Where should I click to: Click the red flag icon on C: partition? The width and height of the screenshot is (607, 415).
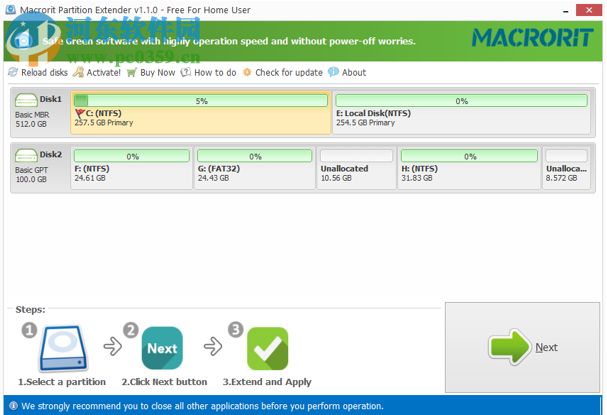80,114
